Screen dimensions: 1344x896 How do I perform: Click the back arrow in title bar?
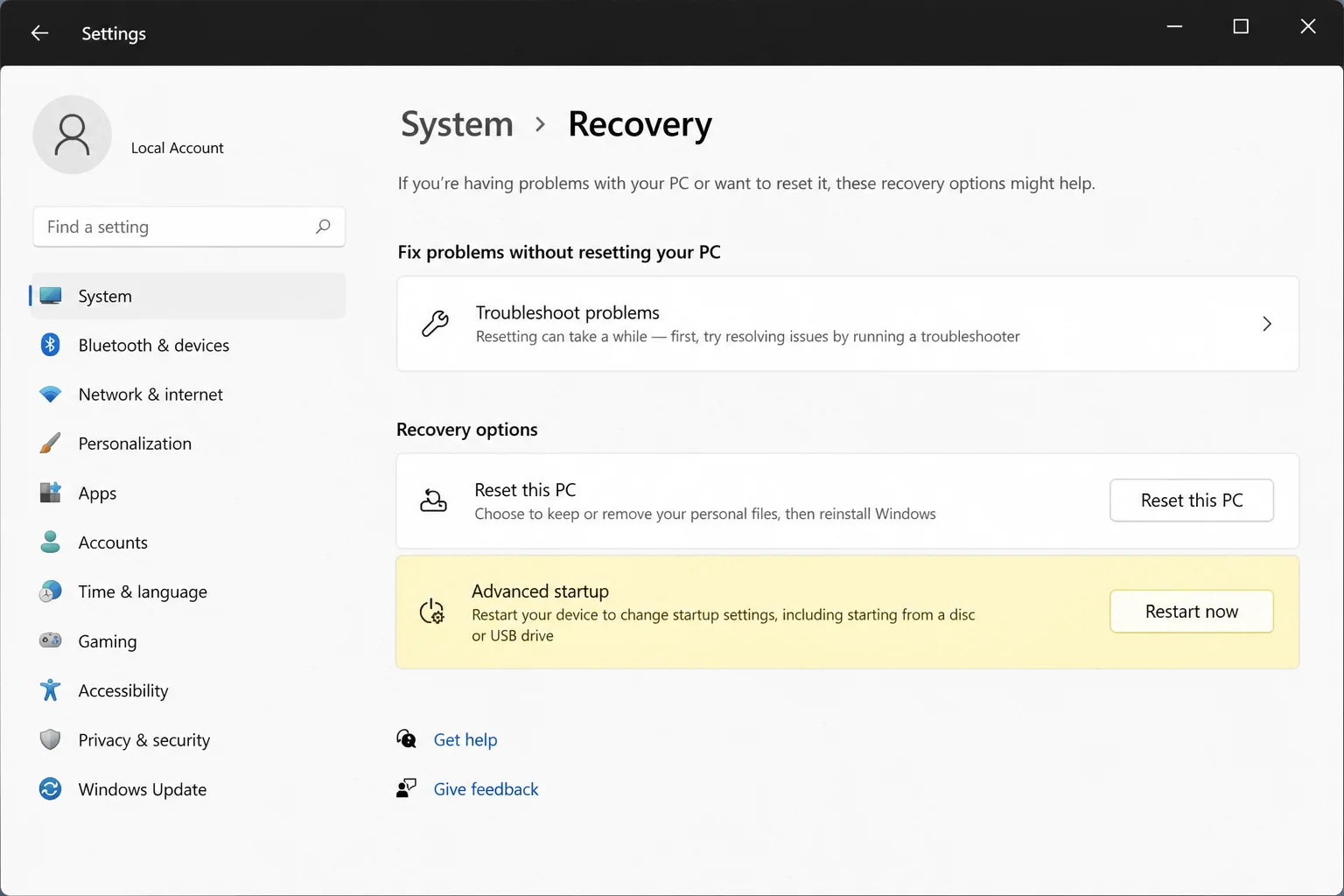pyautogui.click(x=39, y=33)
